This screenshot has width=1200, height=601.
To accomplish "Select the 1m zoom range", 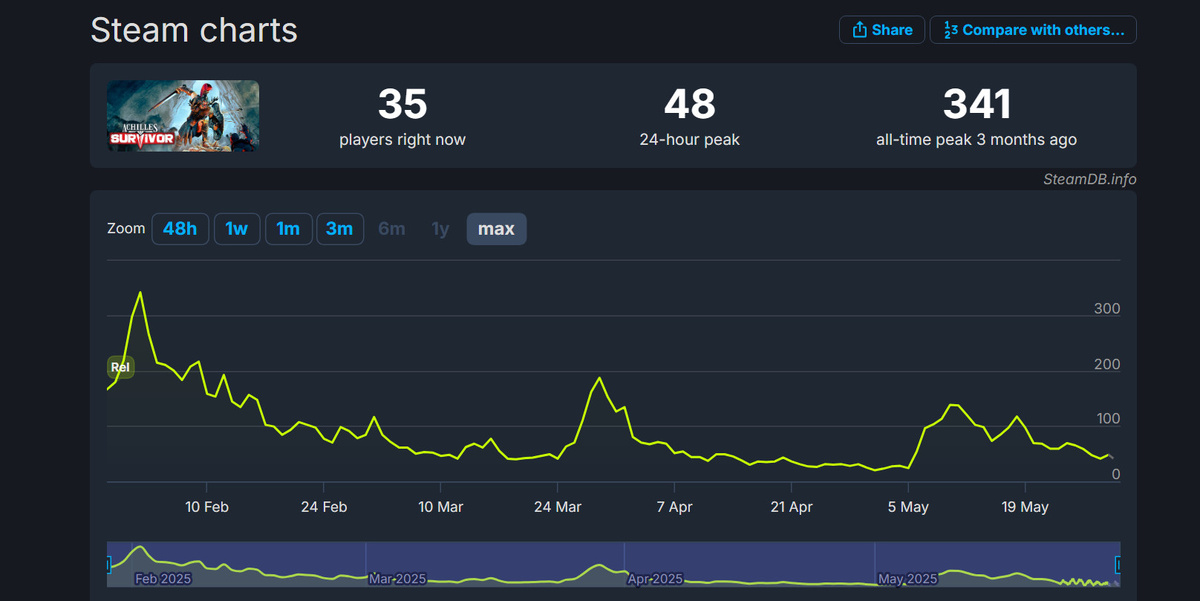I will coord(288,228).
